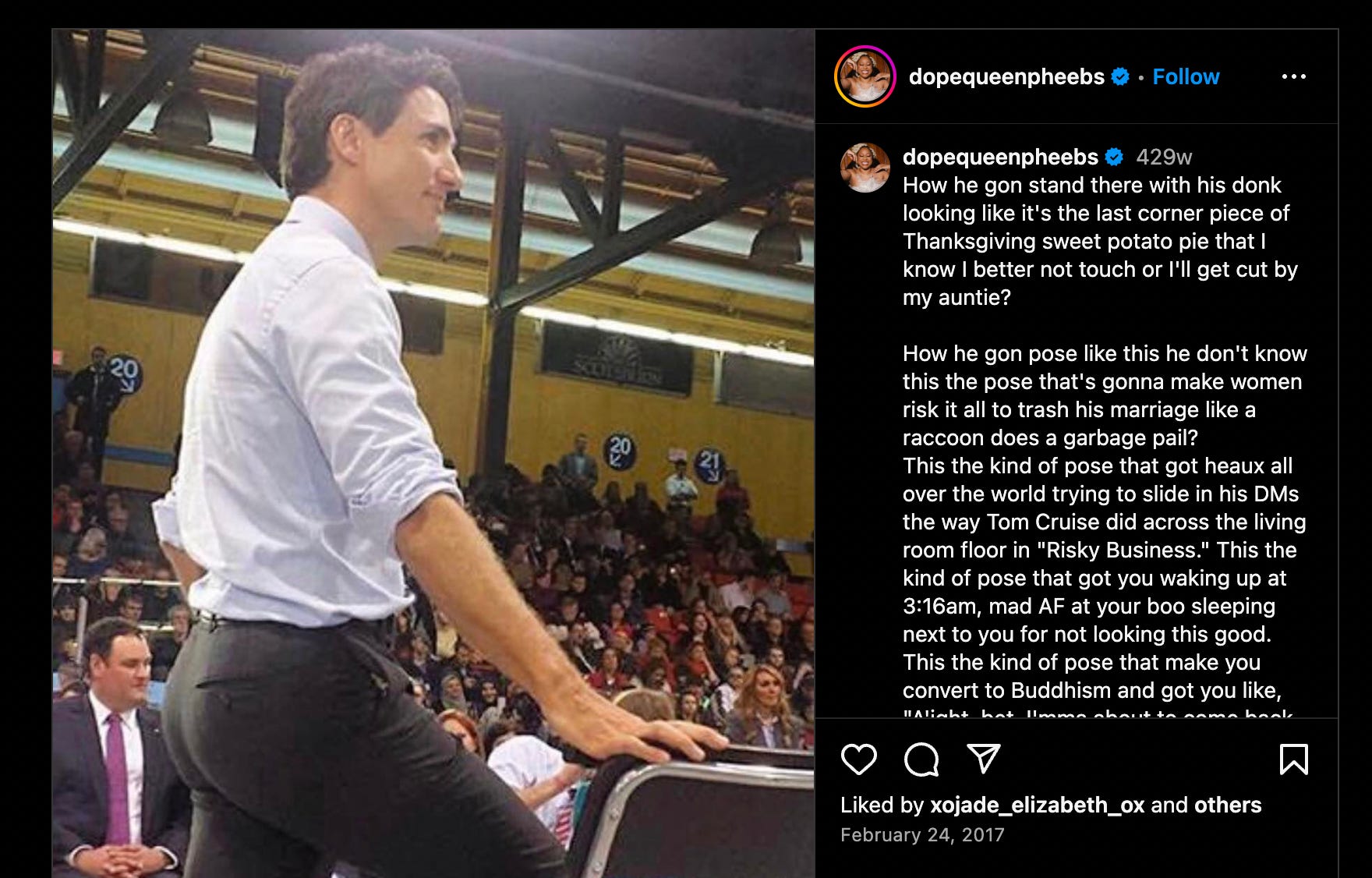Click the verified badge in the post header

1120,76
